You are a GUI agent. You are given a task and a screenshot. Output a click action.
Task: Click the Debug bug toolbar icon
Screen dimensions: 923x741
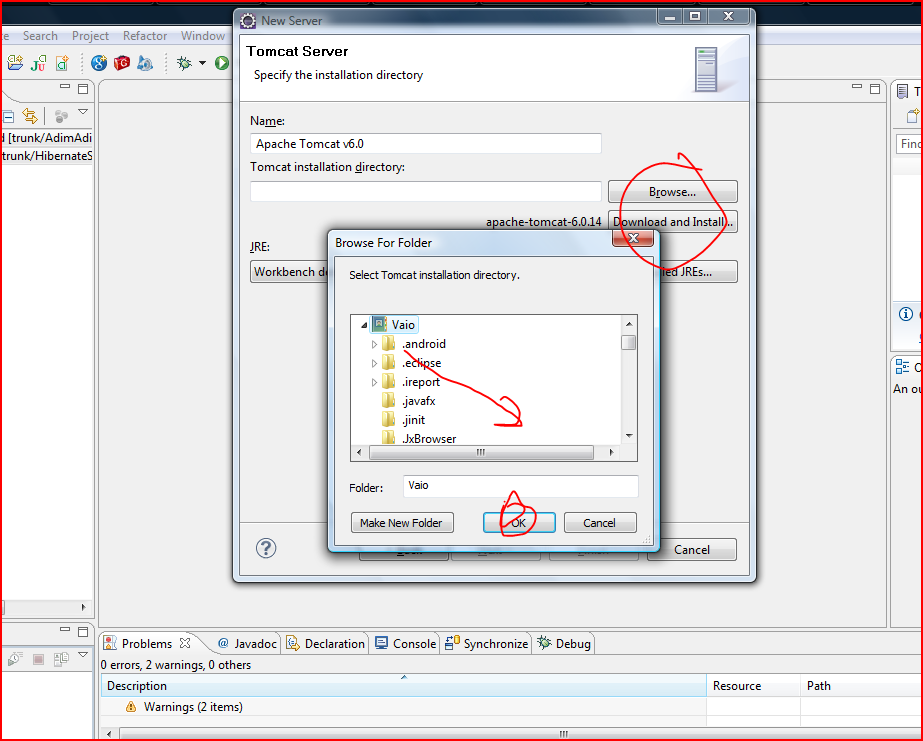pos(184,62)
